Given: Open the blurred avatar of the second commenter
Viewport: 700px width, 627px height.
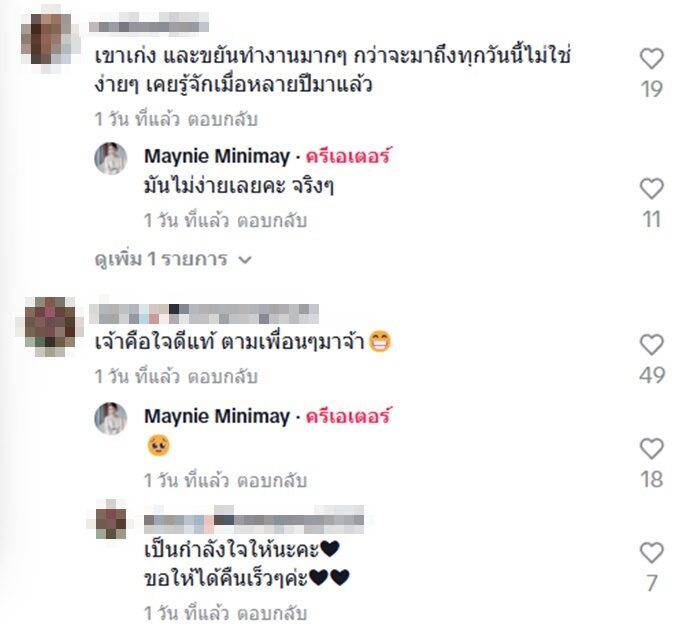Looking at the screenshot, I should 49,326.
